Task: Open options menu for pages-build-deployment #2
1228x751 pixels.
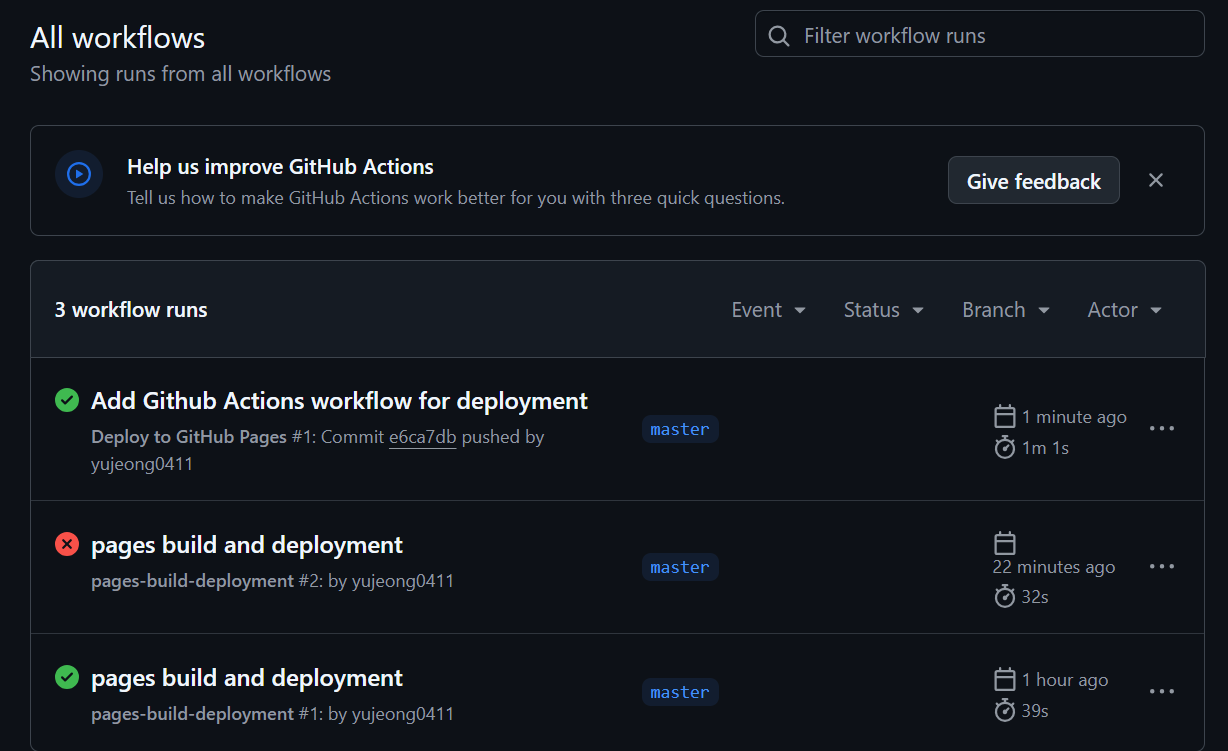Action: coord(1161,566)
